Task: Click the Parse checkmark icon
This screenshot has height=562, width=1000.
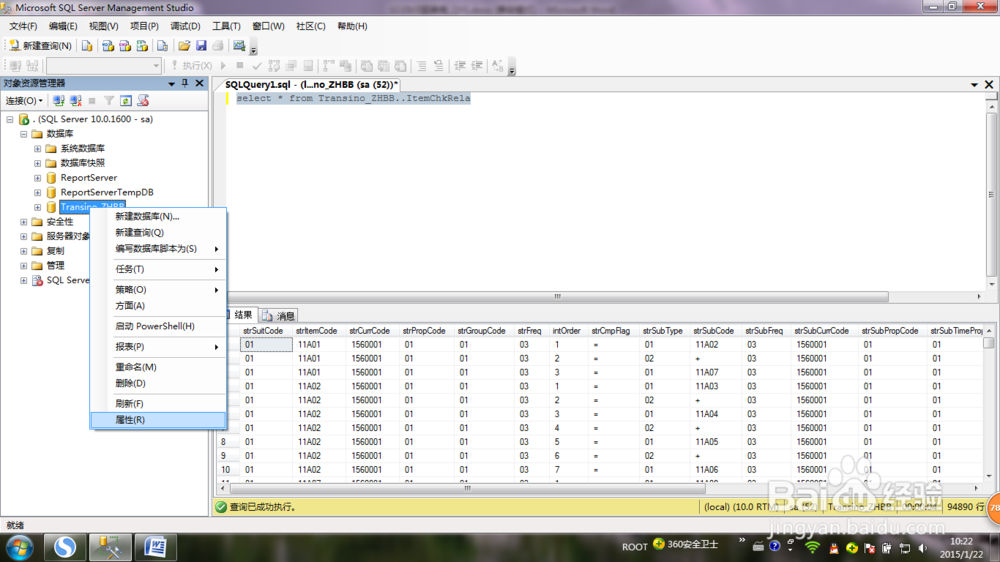Action: [257, 66]
